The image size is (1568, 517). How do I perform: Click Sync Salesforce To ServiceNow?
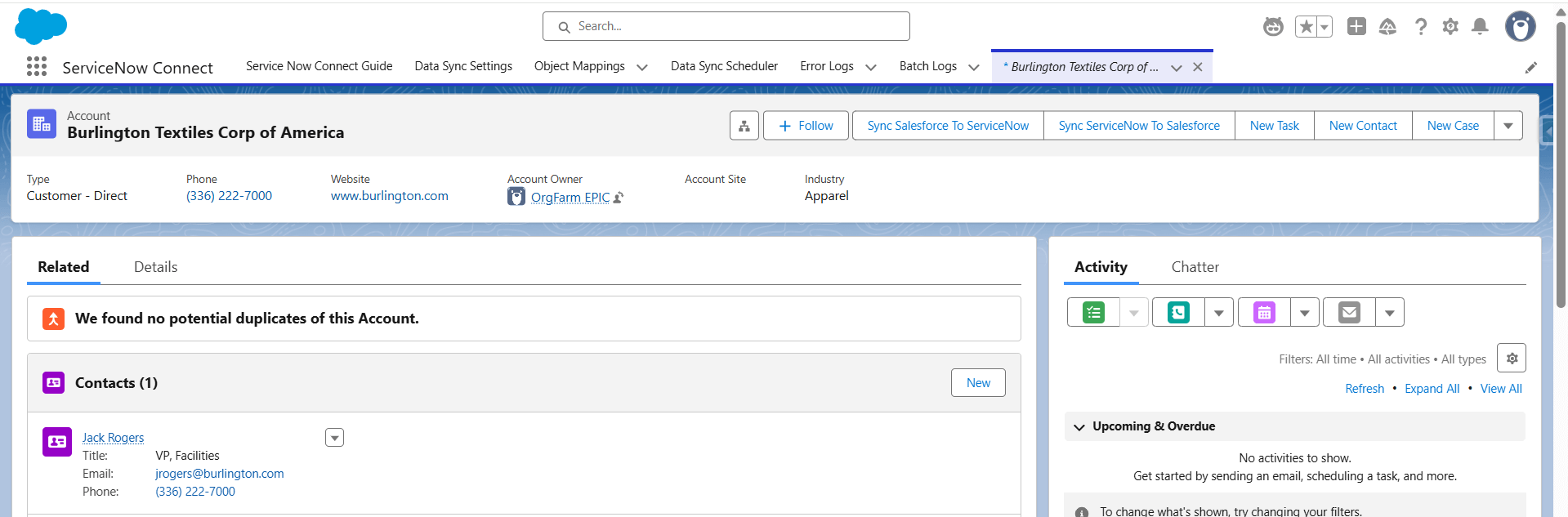(x=948, y=126)
